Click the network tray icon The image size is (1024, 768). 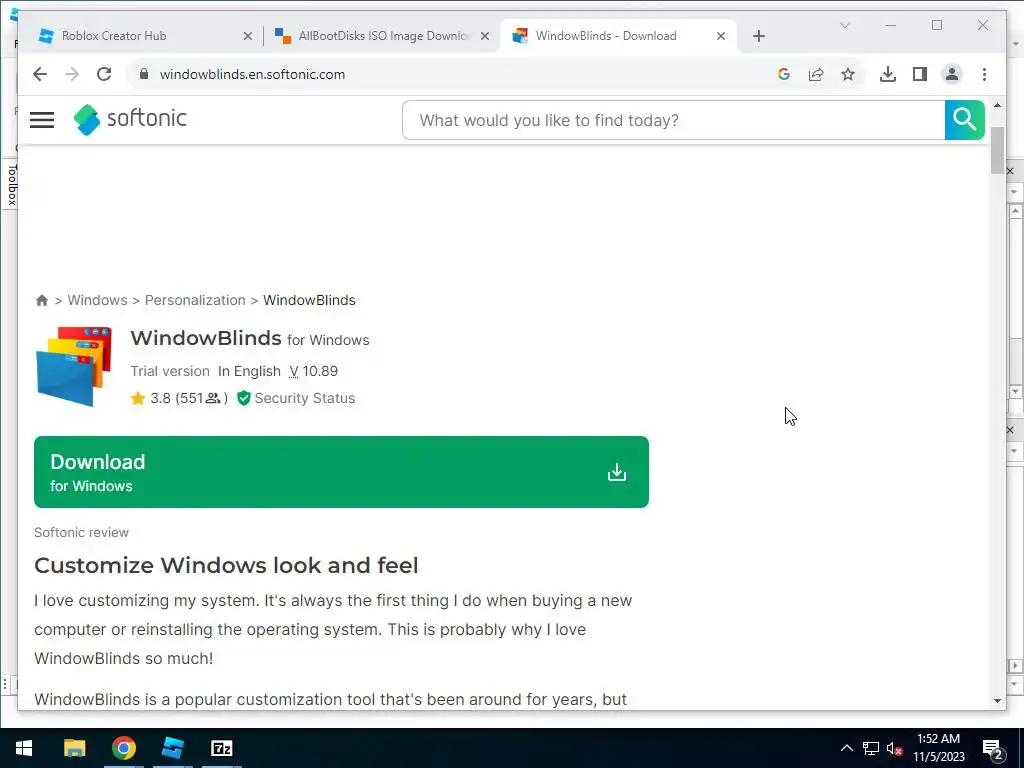871,748
